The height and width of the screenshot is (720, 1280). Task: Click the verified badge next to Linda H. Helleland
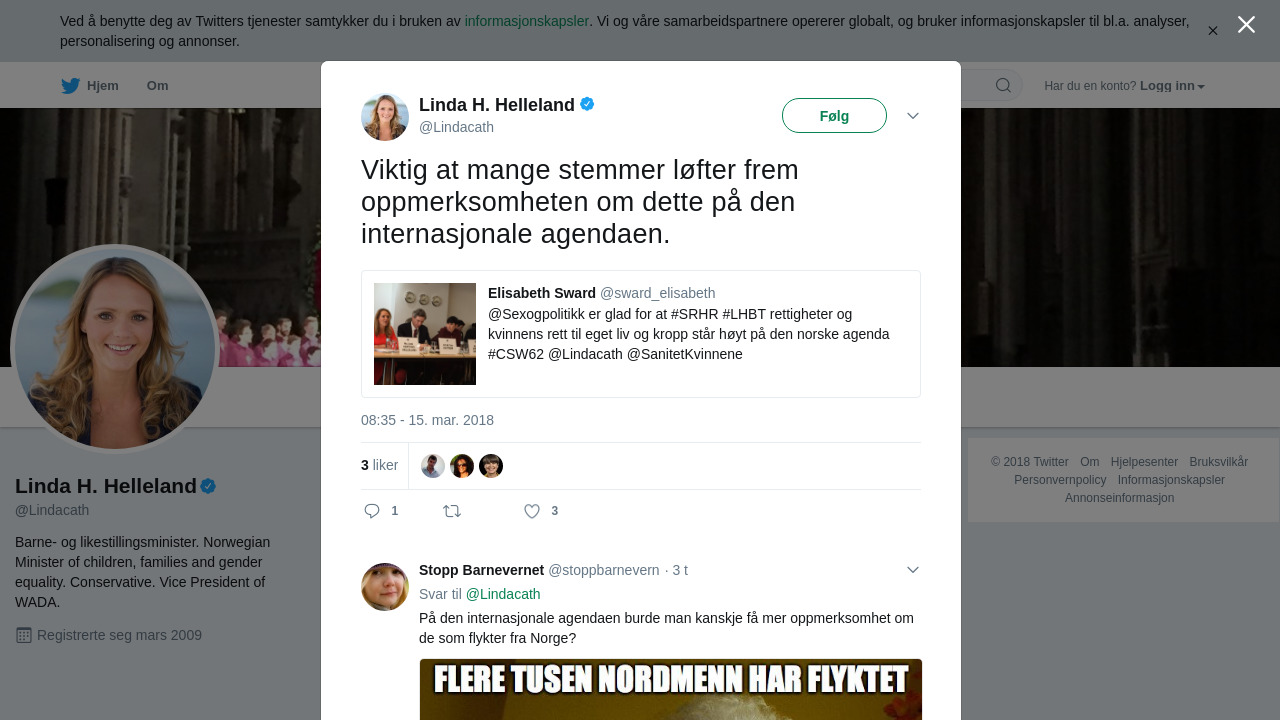pyautogui.click(x=587, y=104)
